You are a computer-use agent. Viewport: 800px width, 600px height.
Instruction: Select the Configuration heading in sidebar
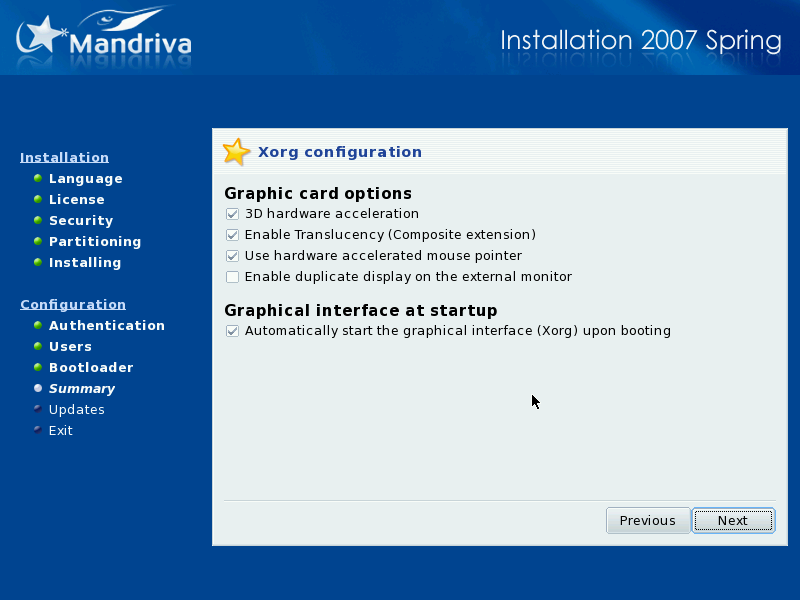[x=73, y=304]
